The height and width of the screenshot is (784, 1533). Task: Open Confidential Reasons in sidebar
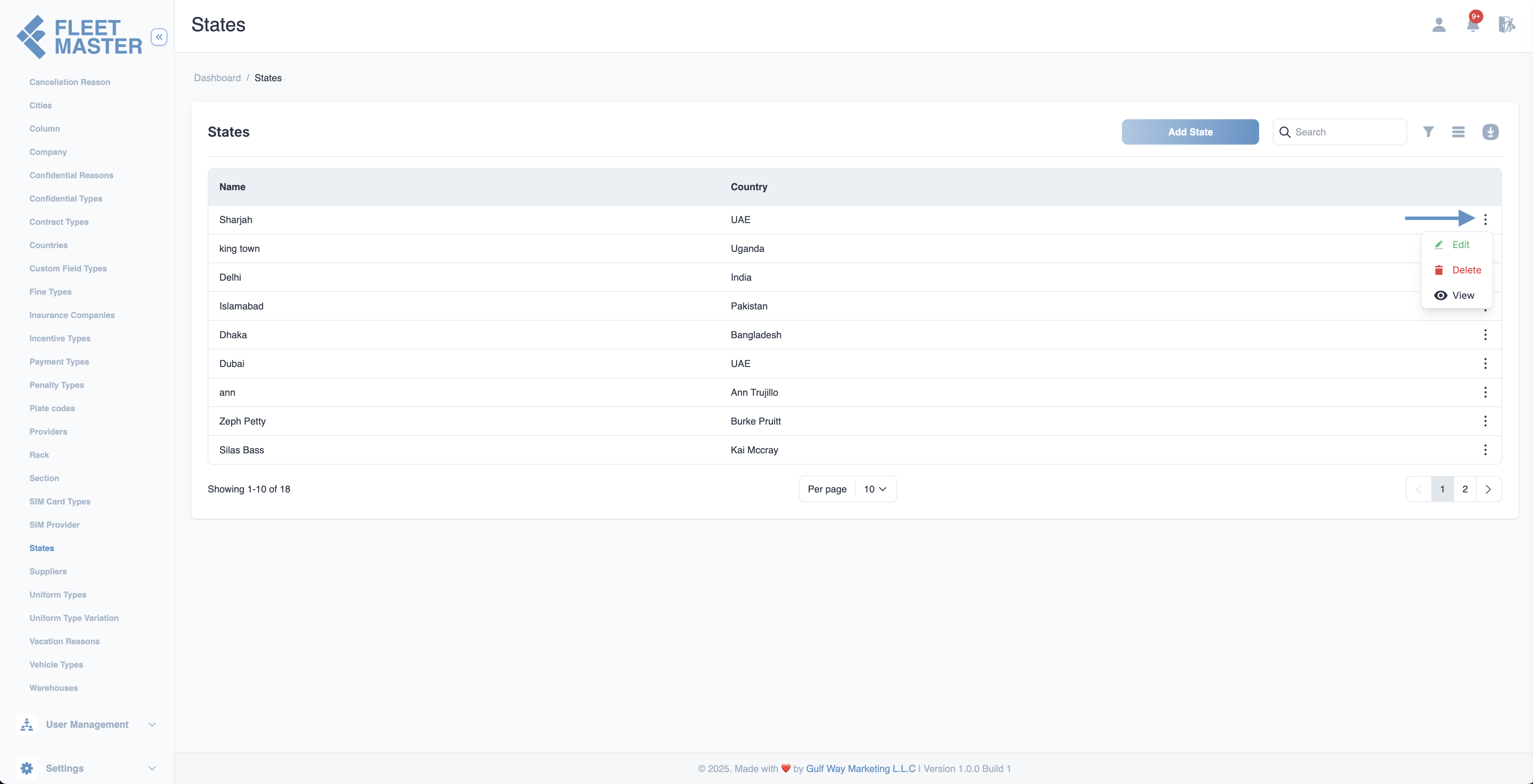(71, 175)
